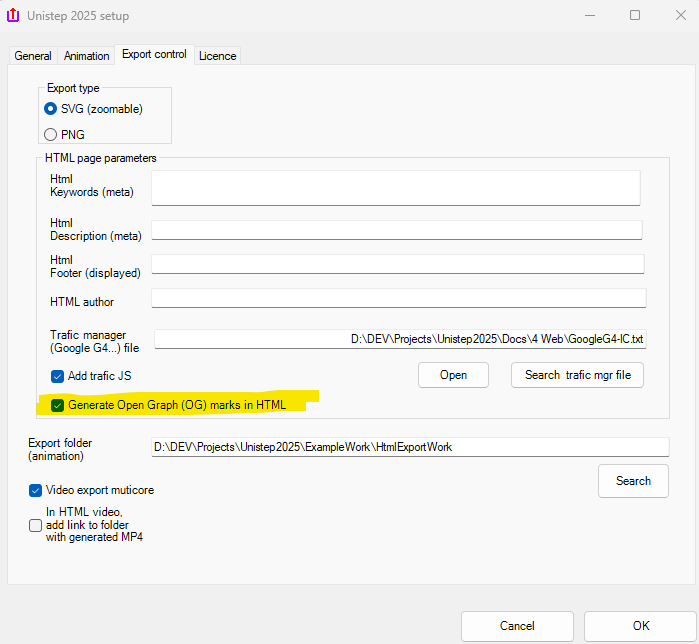699x644 pixels.
Task: Focus the Html Description (meta) field
Action: click(396, 230)
